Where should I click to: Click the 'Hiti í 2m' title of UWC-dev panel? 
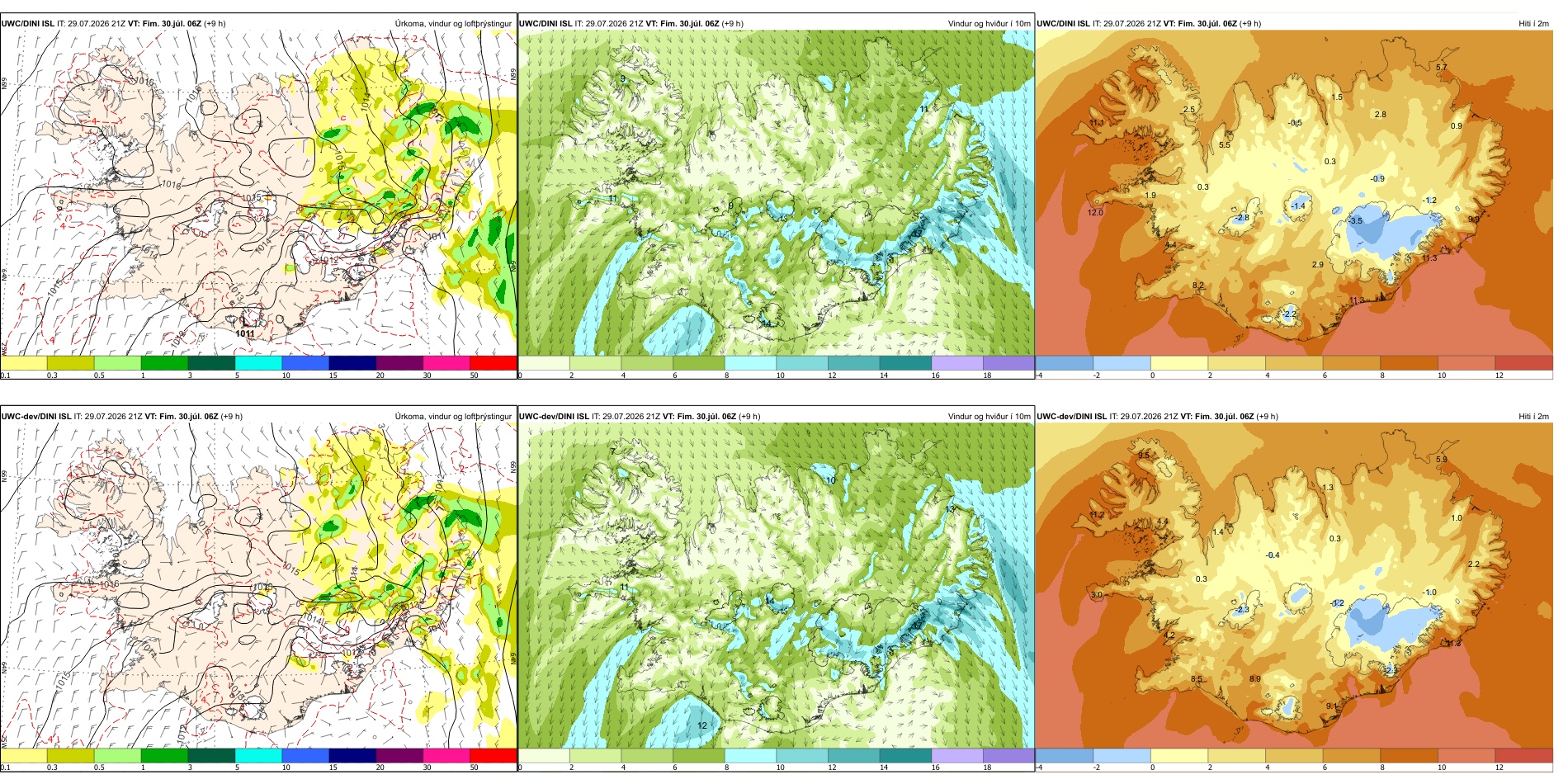[1533, 417]
